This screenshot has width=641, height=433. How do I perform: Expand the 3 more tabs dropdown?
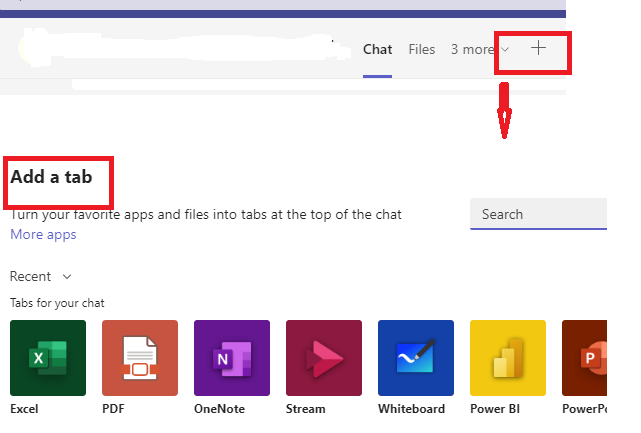(480, 49)
